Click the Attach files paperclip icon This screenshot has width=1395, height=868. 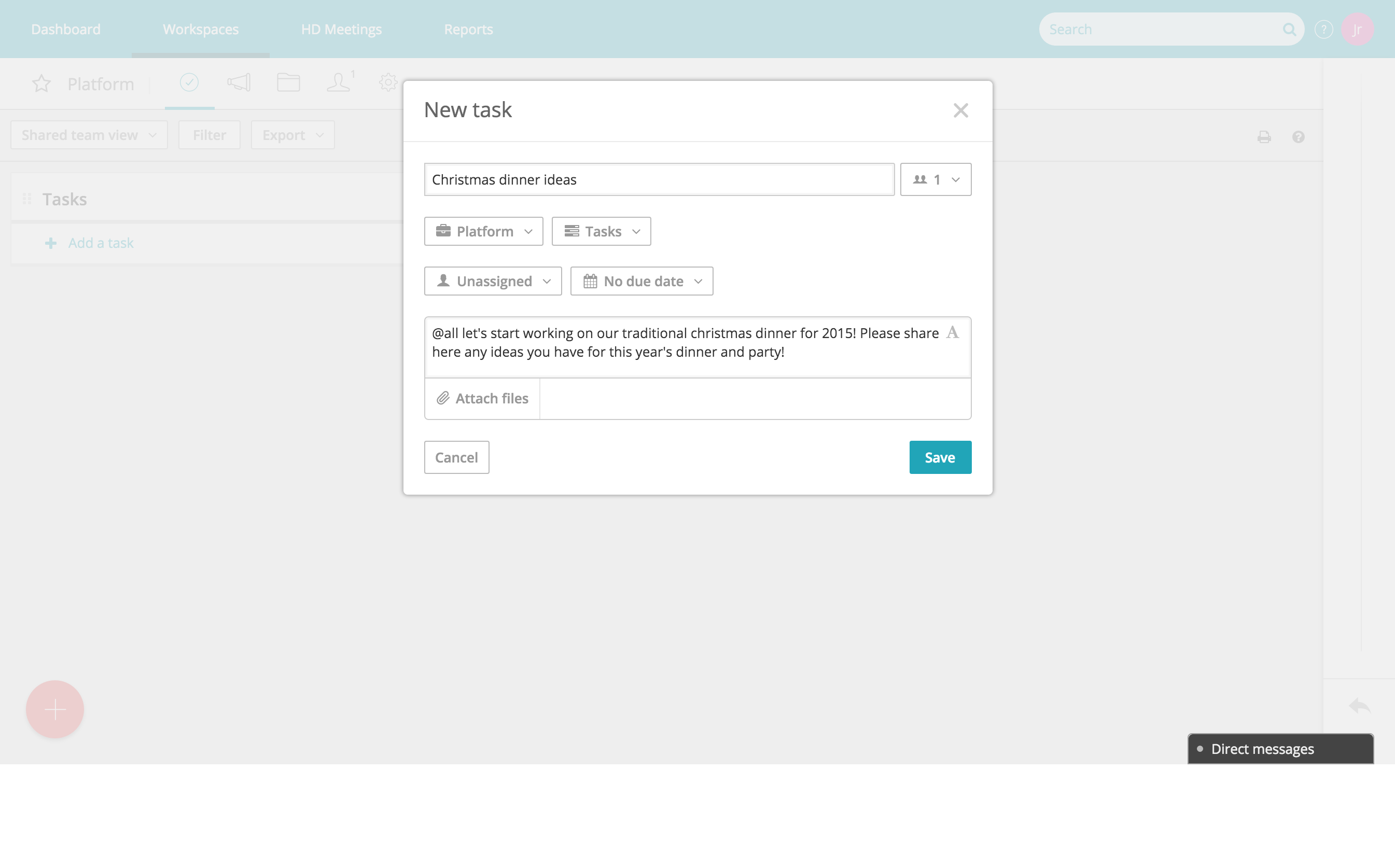point(442,397)
